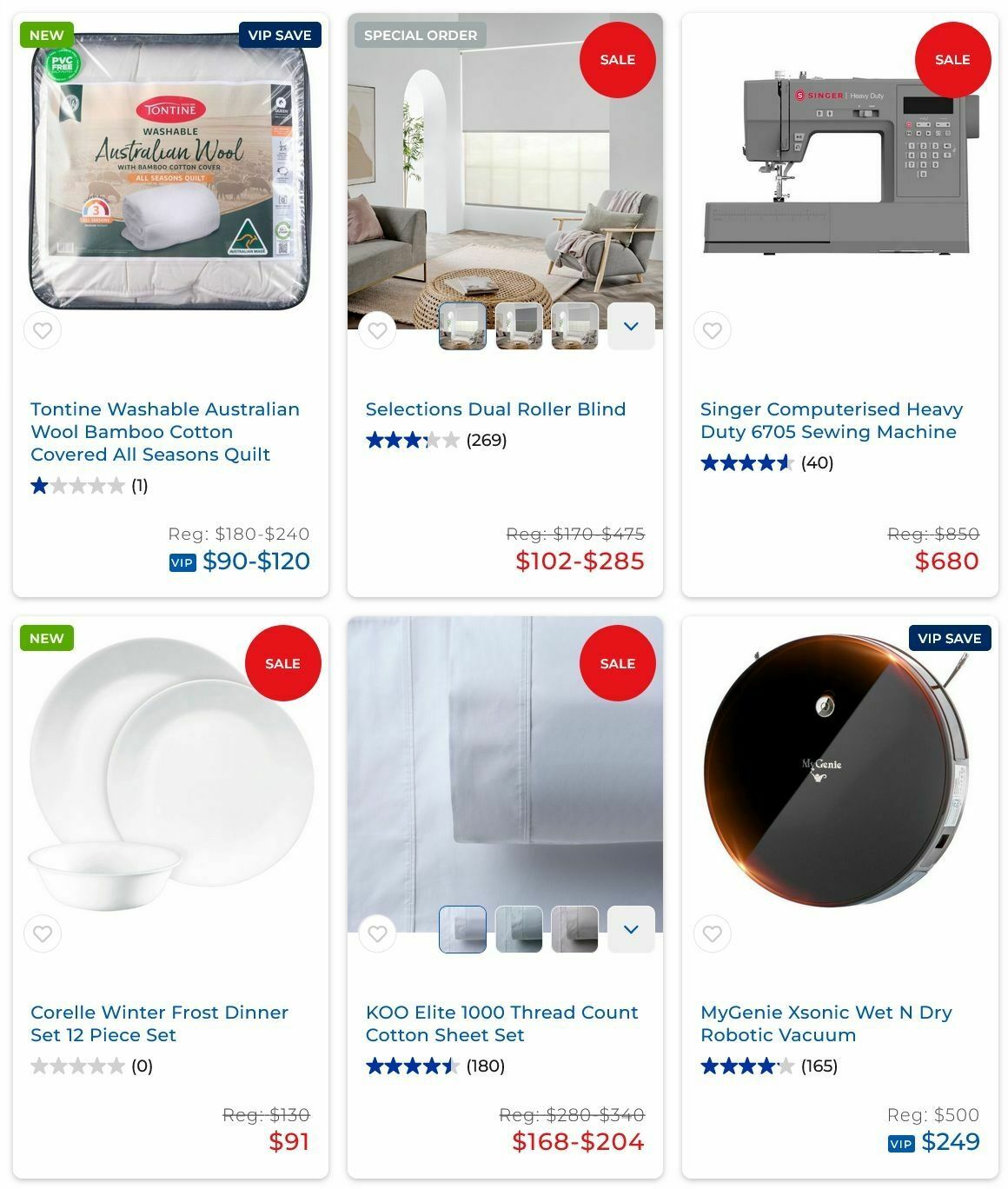Open the MyGenie robotic vacuum product image

click(x=839, y=774)
